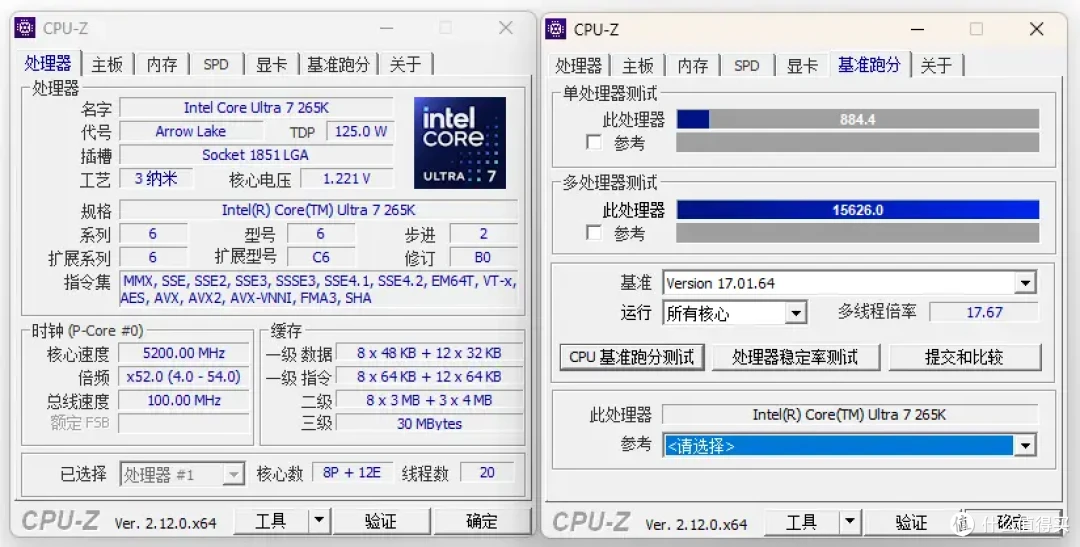Click 总线速度 value 100.00 MHz
The height and width of the screenshot is (547, 1080).
[x=184, y=400]
